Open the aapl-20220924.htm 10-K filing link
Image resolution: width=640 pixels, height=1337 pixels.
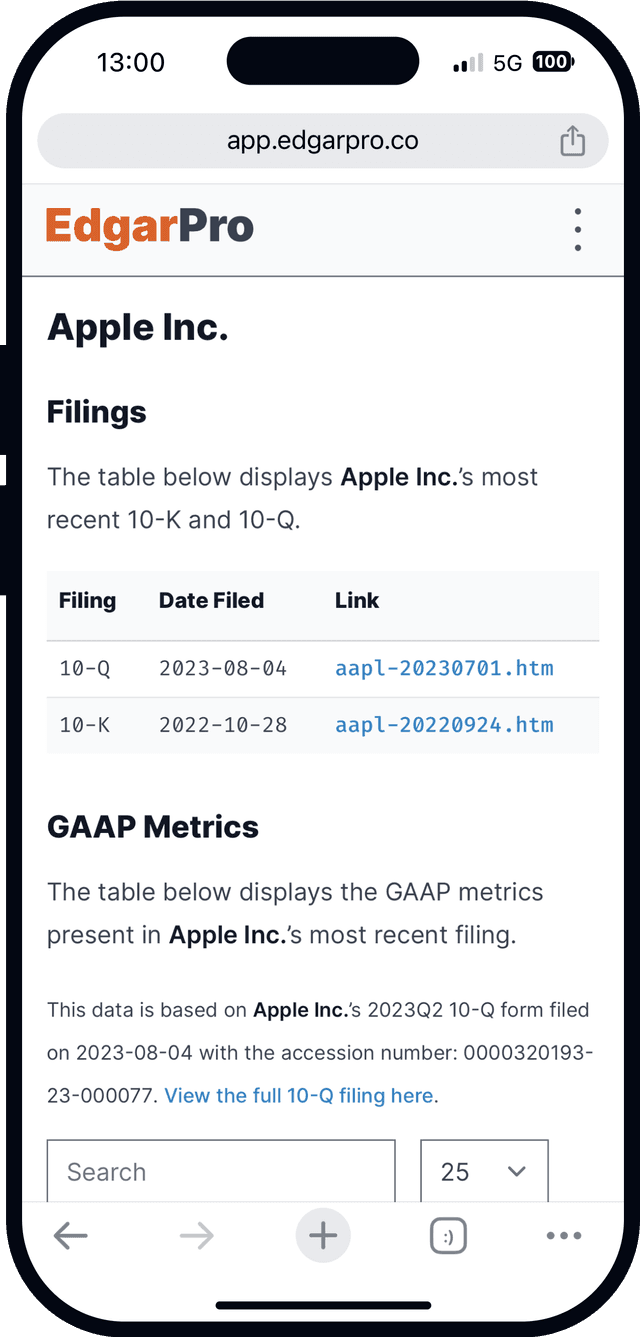444,725
